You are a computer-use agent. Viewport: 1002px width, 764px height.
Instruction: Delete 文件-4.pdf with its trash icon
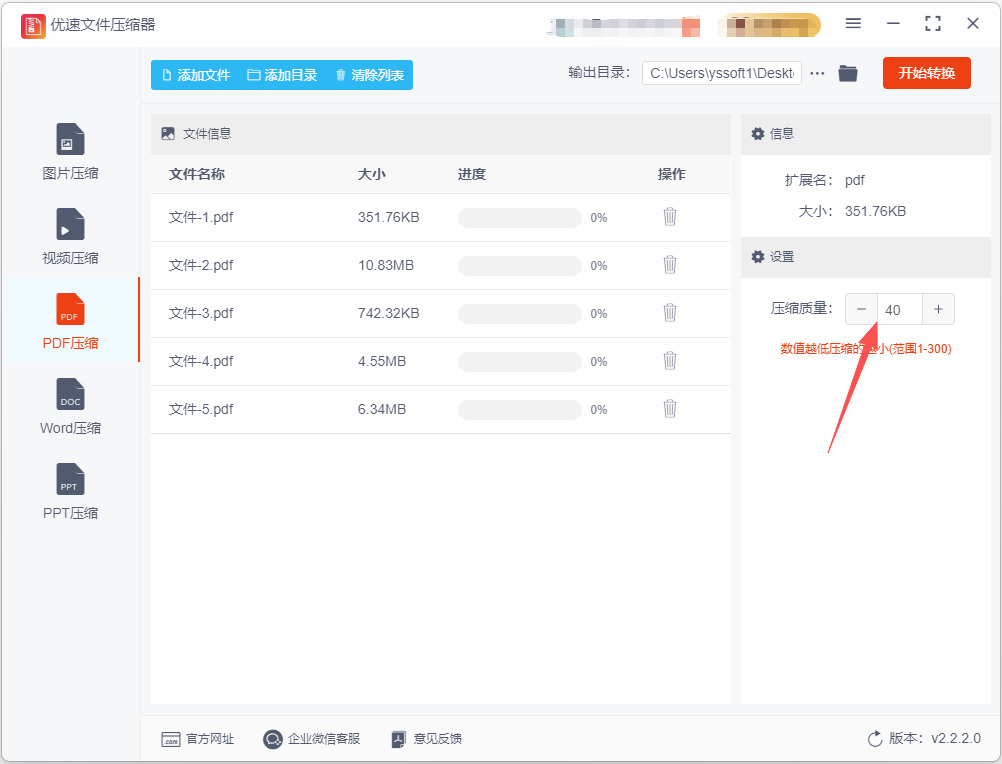tap(670, 361)
